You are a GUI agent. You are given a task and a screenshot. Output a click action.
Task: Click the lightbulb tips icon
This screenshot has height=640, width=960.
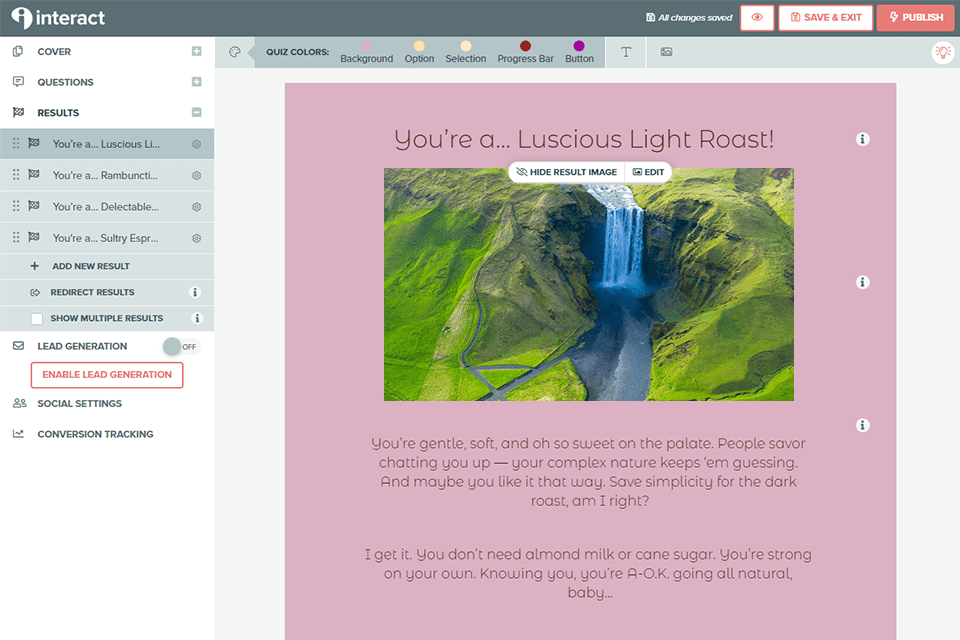943,52
